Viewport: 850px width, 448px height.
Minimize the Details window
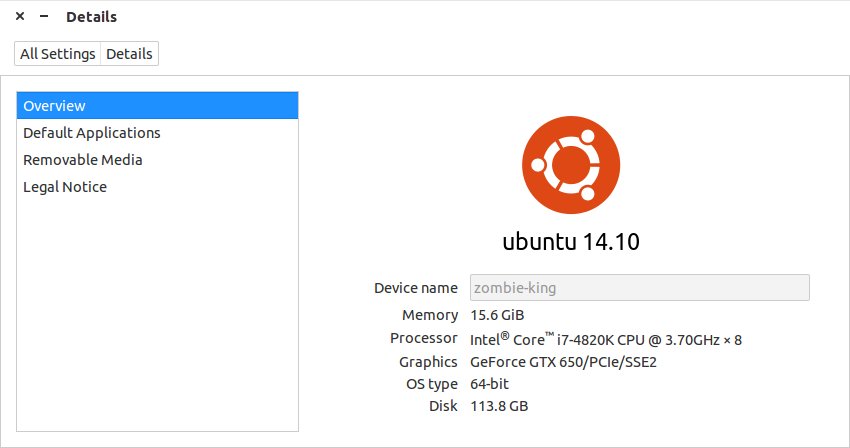point(44,16)
